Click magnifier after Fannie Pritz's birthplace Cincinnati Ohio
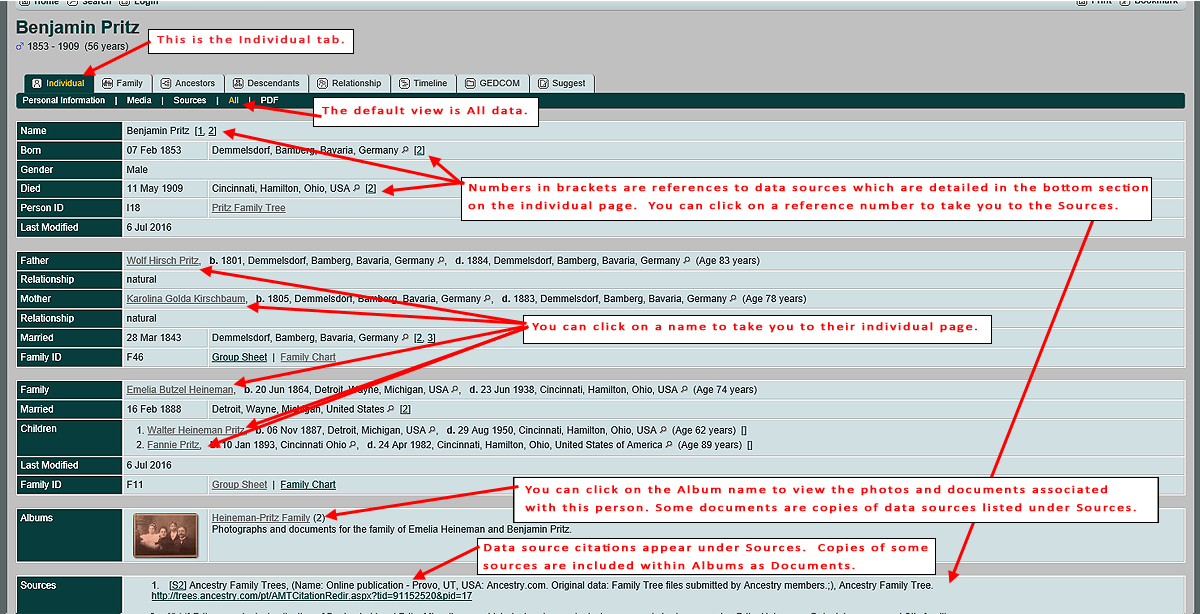The width and height of the screenshot is (1200, 614). [x=354, y=445]
